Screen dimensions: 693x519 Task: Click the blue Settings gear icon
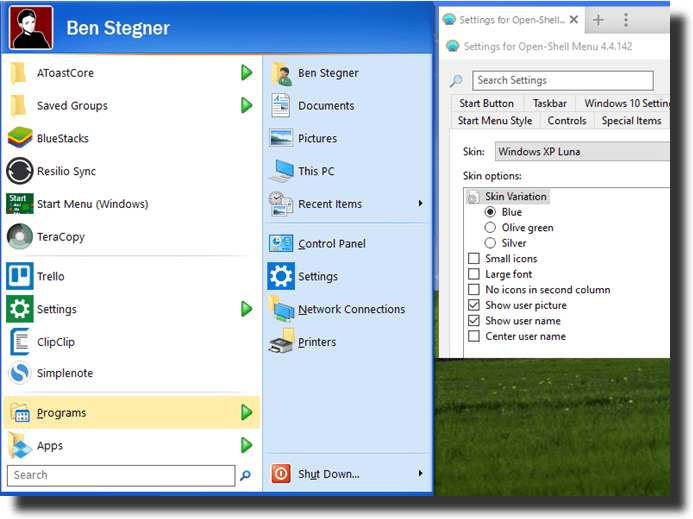[x=281, y=276]
